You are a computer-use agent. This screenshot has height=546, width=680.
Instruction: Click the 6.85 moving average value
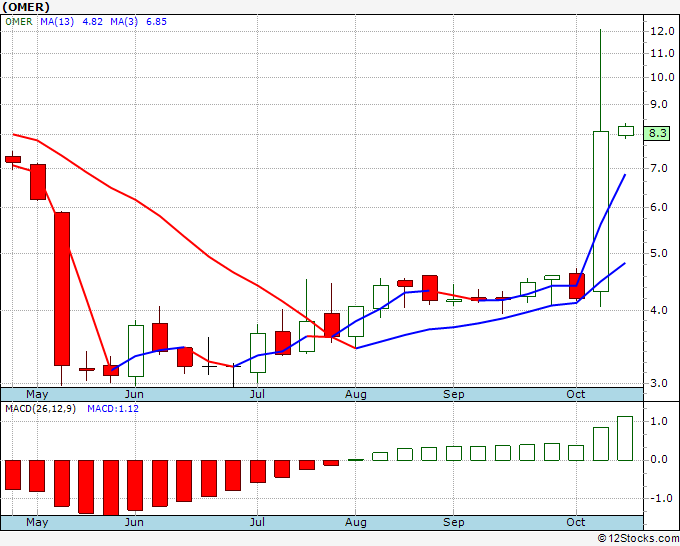coord(156,22)
